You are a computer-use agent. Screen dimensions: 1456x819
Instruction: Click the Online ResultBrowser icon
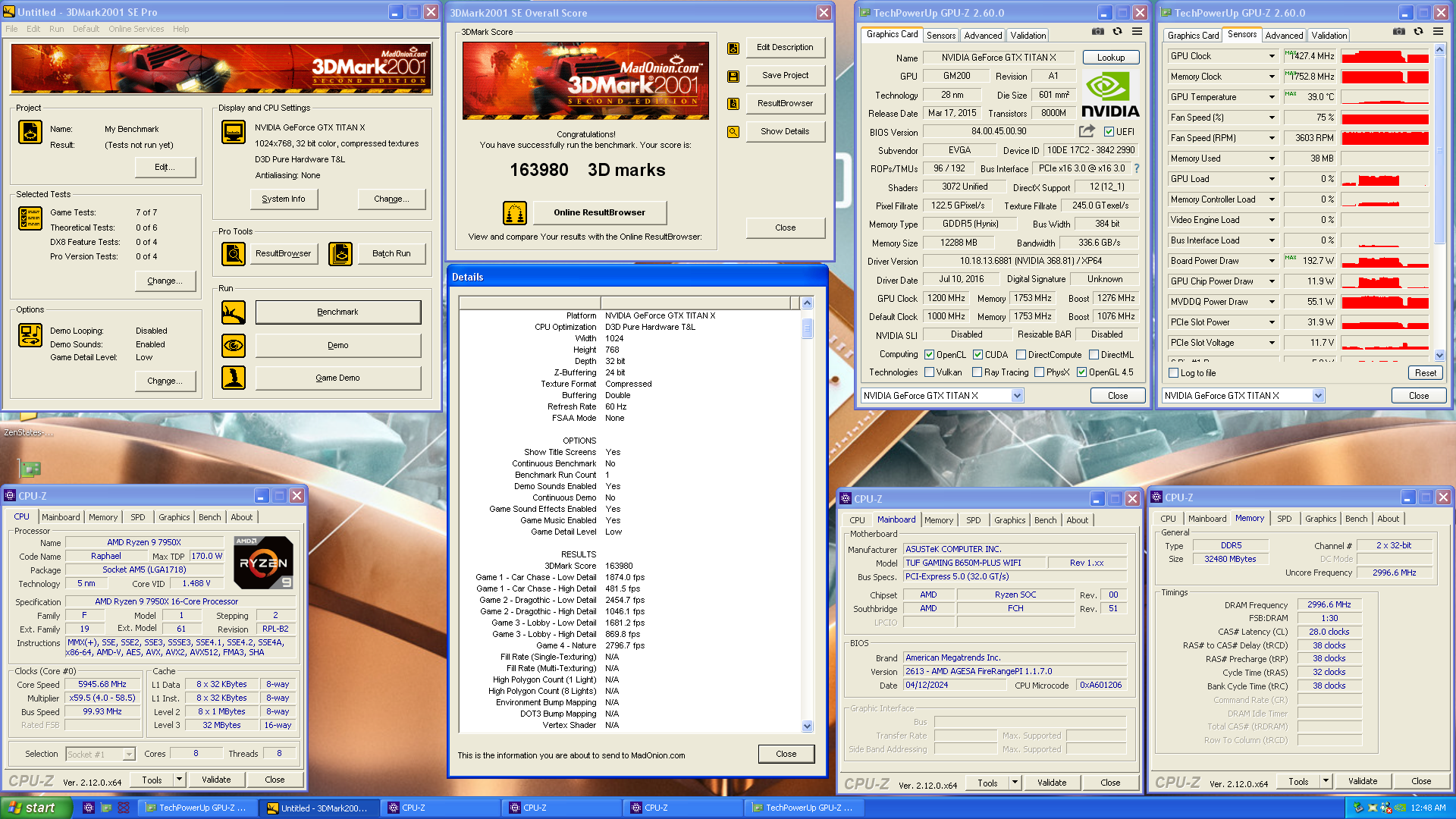[515, 213]
